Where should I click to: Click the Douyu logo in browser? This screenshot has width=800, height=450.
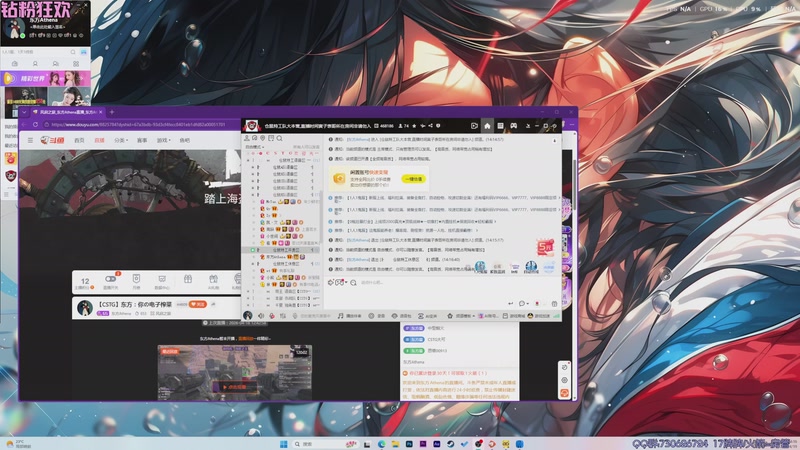53,140
